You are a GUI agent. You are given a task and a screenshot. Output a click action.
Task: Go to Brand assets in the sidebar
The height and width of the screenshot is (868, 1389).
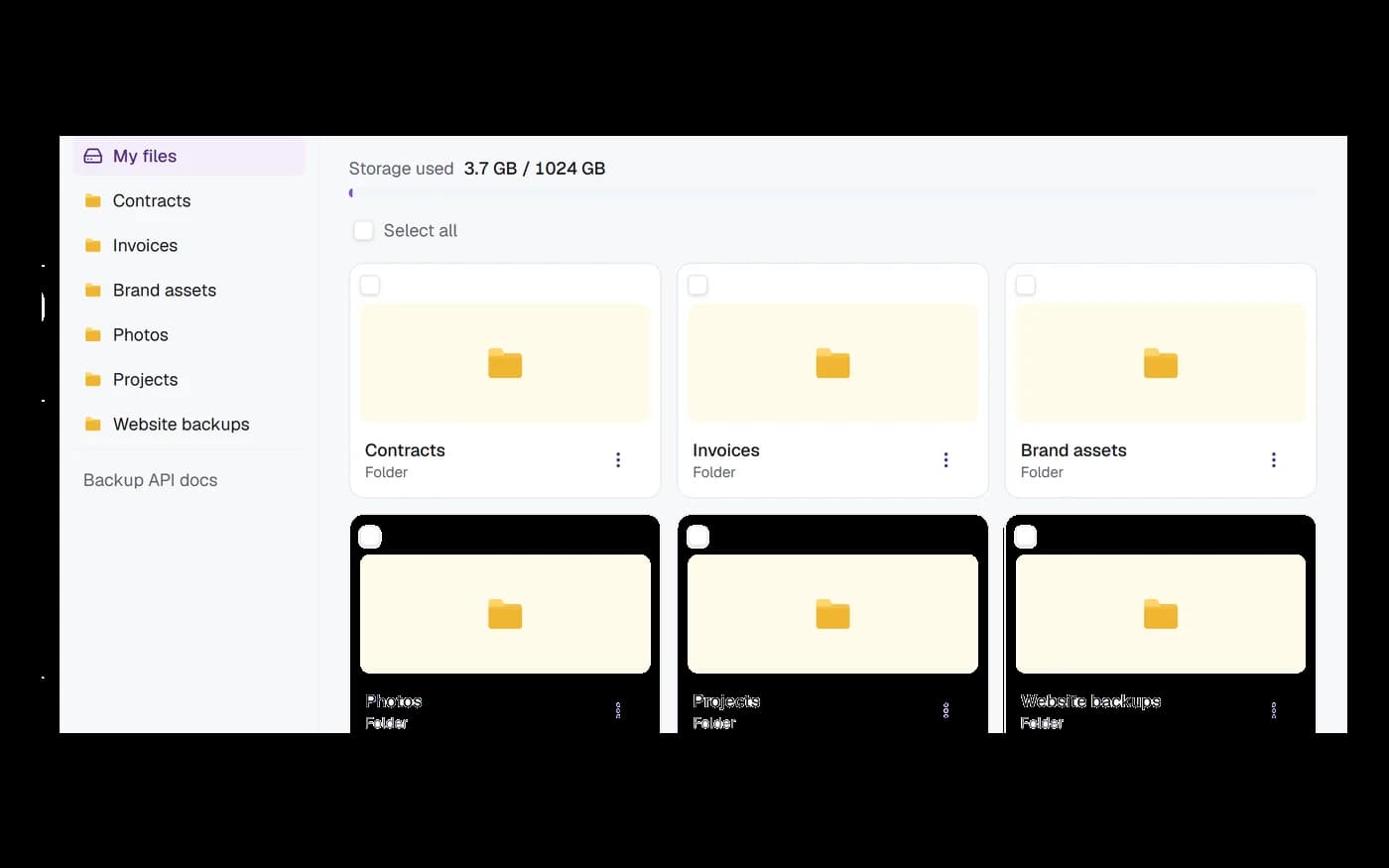tap(189, 290)
